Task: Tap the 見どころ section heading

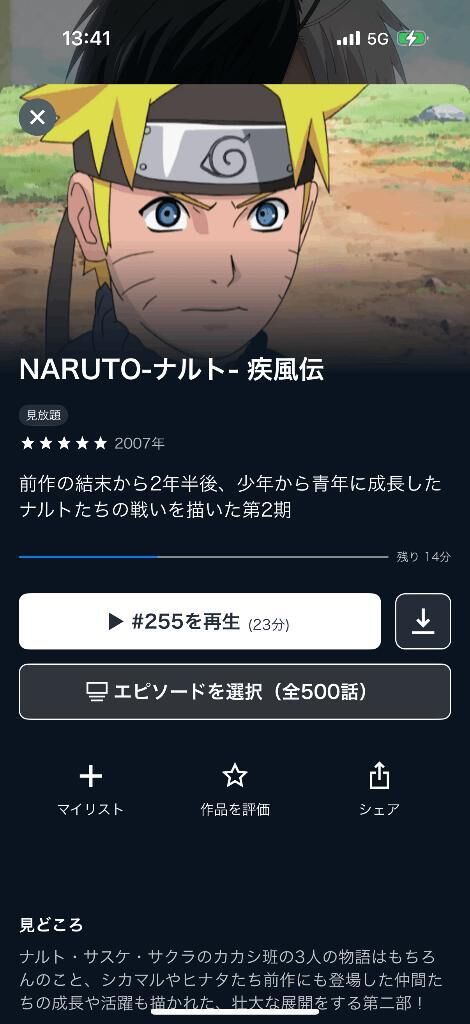Action: (52, 925)
